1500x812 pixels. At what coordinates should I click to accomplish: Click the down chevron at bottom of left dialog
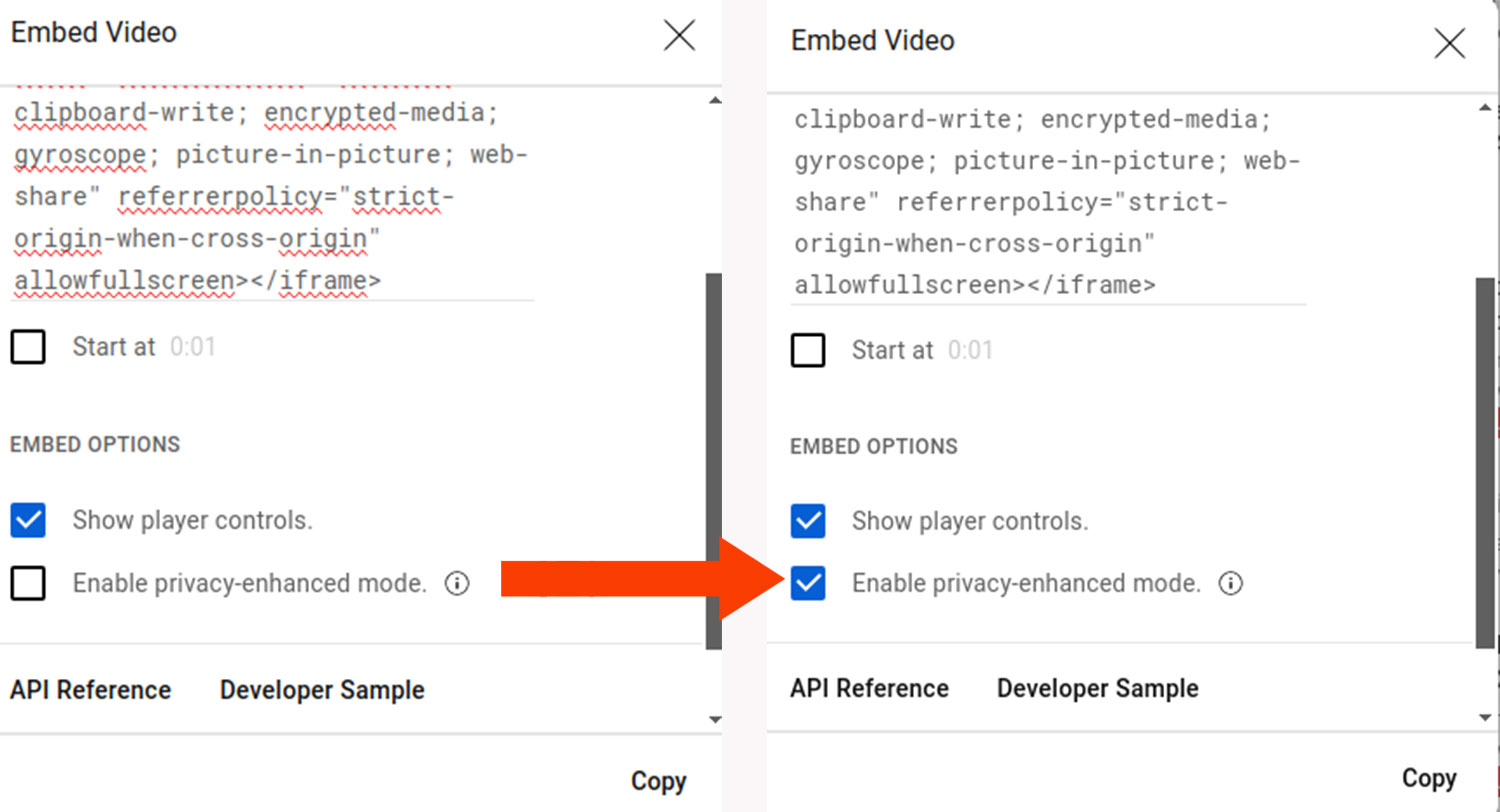[716, 719]
